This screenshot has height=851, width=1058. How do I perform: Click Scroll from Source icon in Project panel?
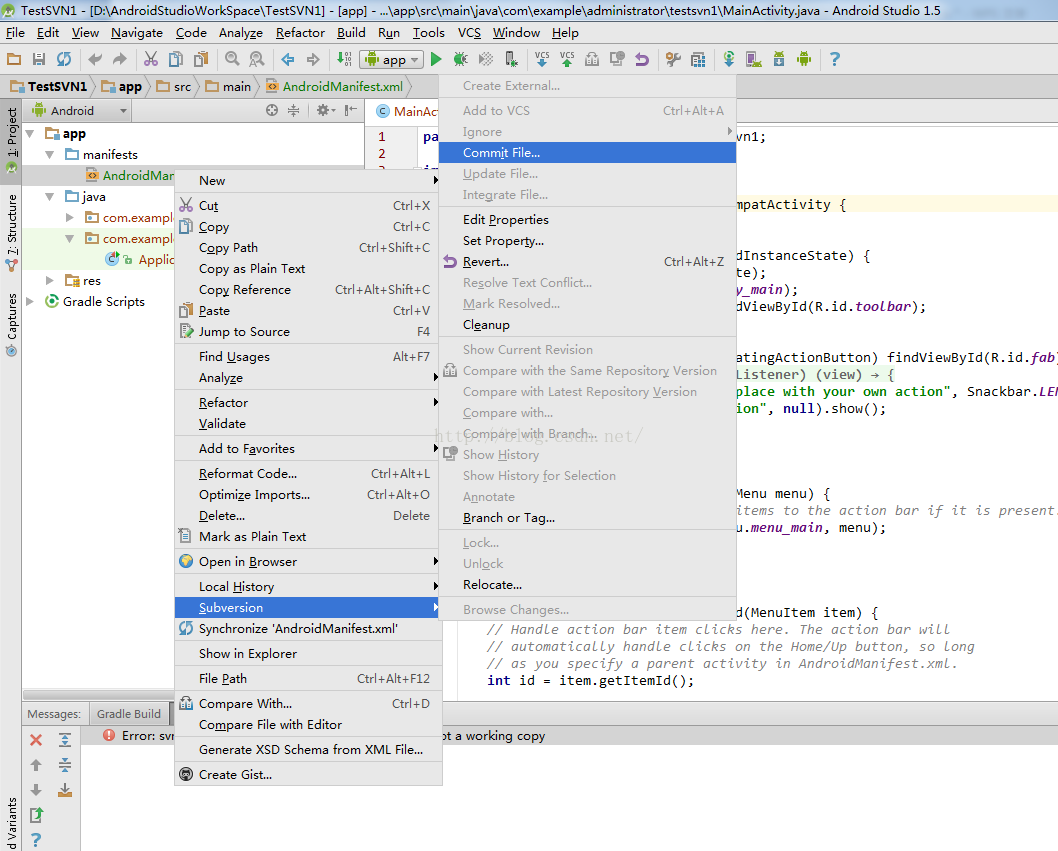click(271, 111)
